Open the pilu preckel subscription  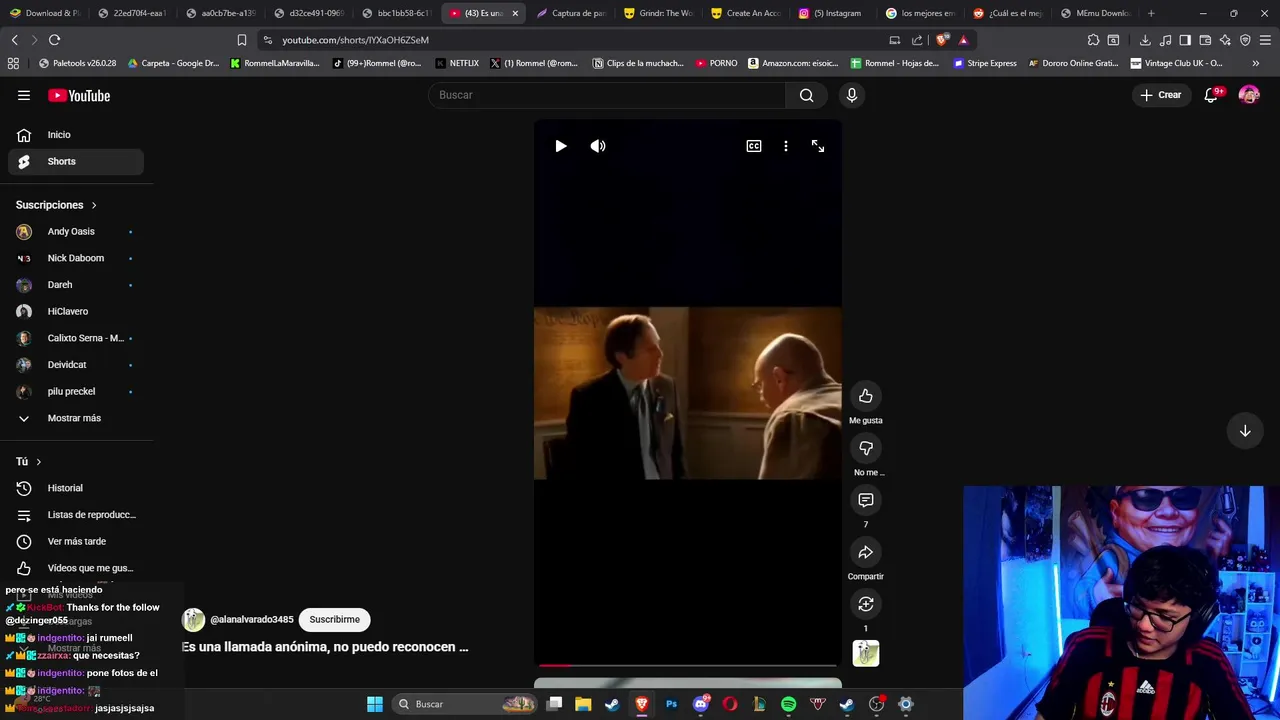[x=75, y=391]
